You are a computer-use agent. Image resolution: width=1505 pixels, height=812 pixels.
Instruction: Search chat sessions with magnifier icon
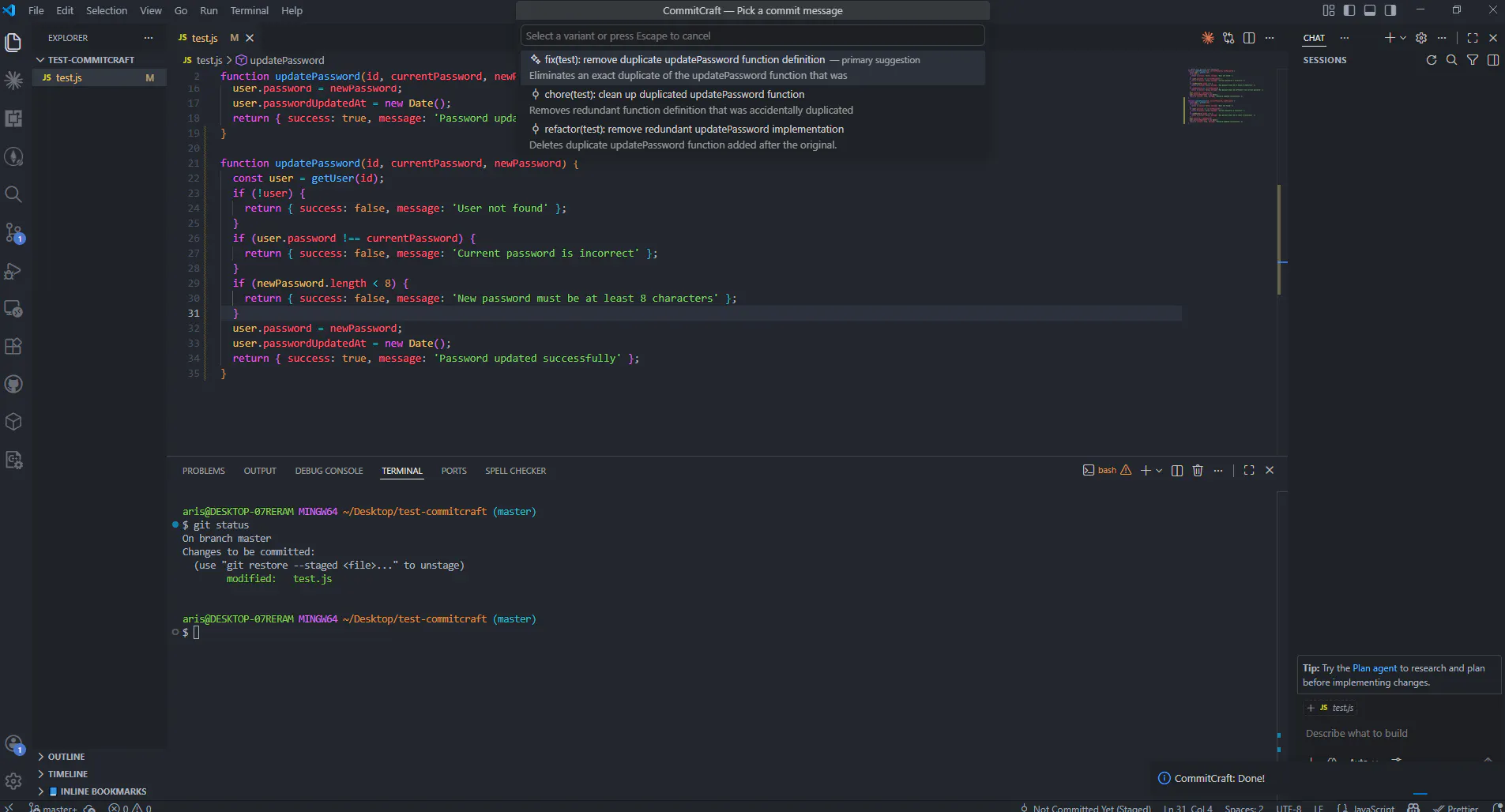(1451, 60)
